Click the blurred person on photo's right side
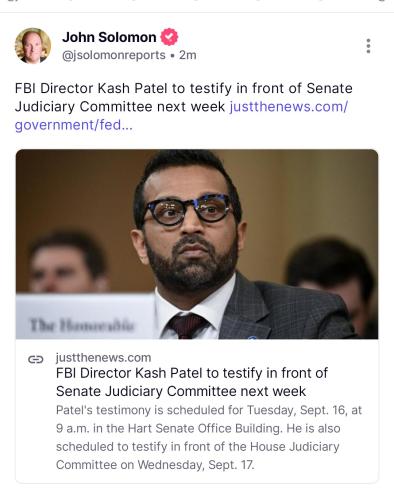Screen dimensions: 394x500 [x=332, y=283]
